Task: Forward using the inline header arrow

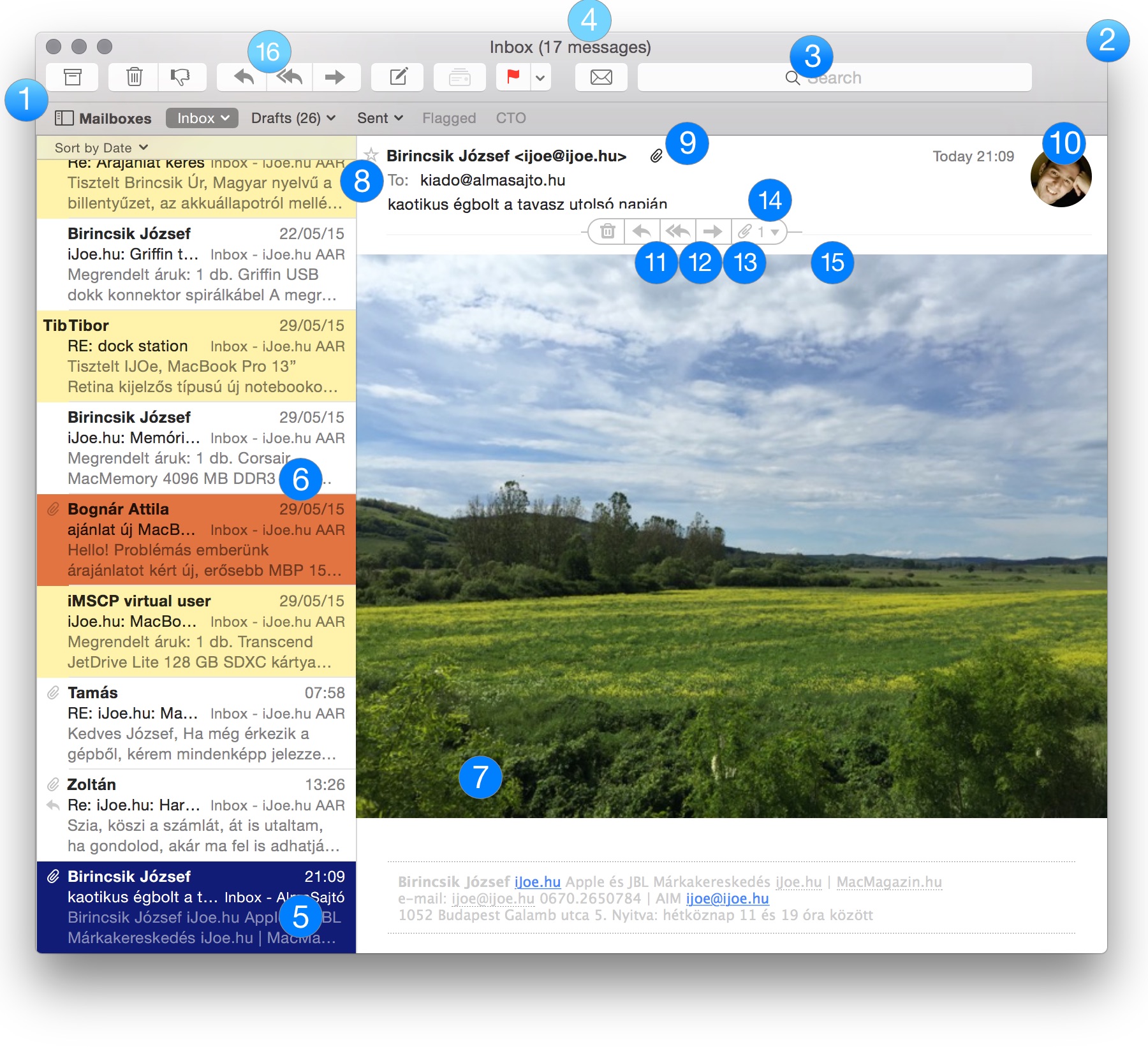Action: point(712,231)
